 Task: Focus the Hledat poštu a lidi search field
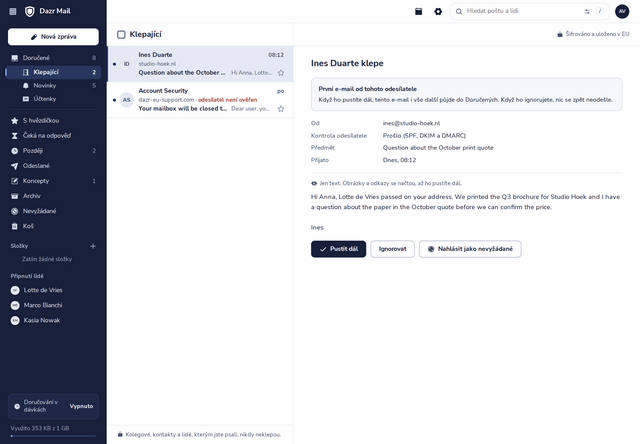coord(524,11)
